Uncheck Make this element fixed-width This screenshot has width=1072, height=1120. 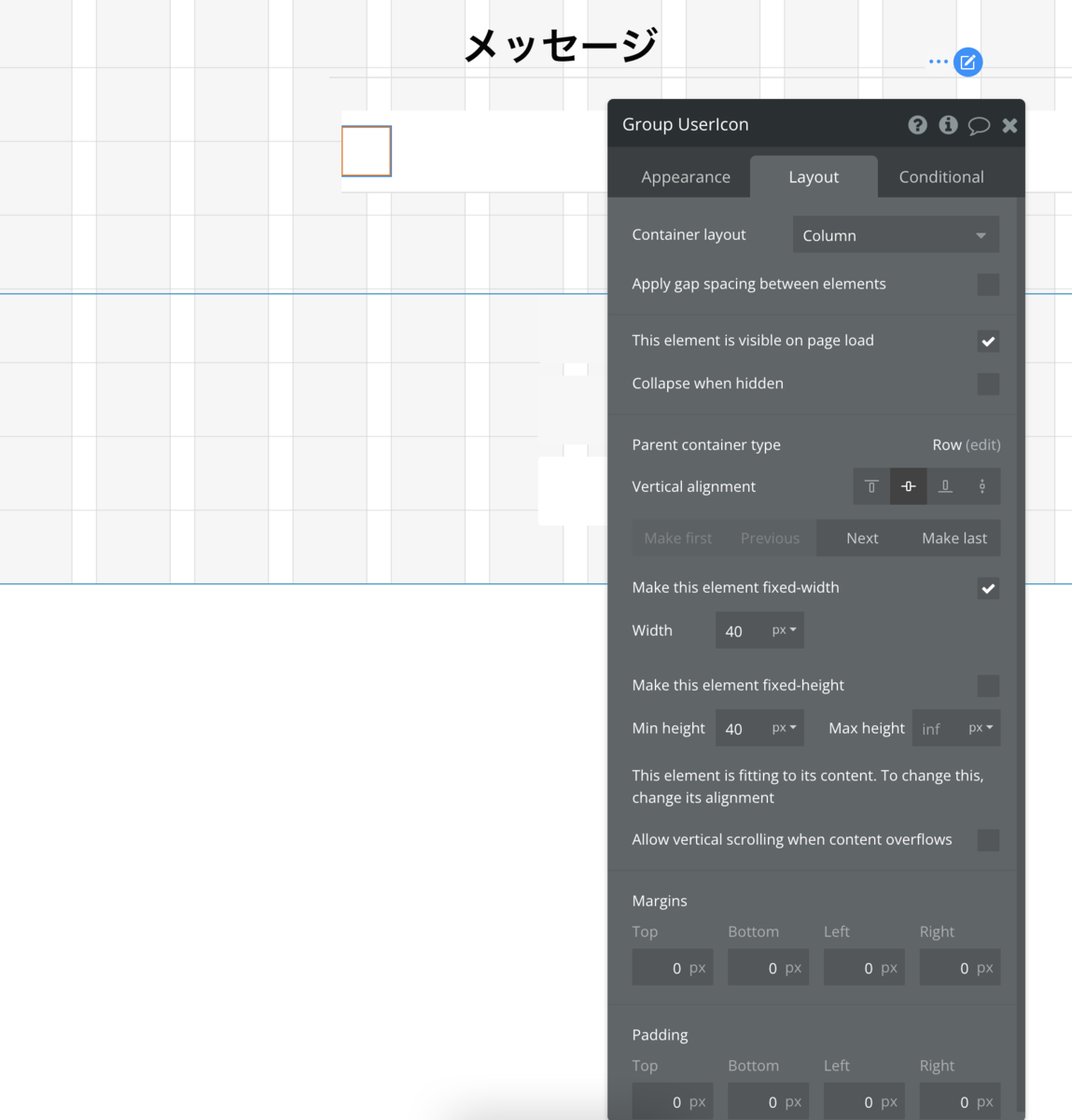pos(988,588)
